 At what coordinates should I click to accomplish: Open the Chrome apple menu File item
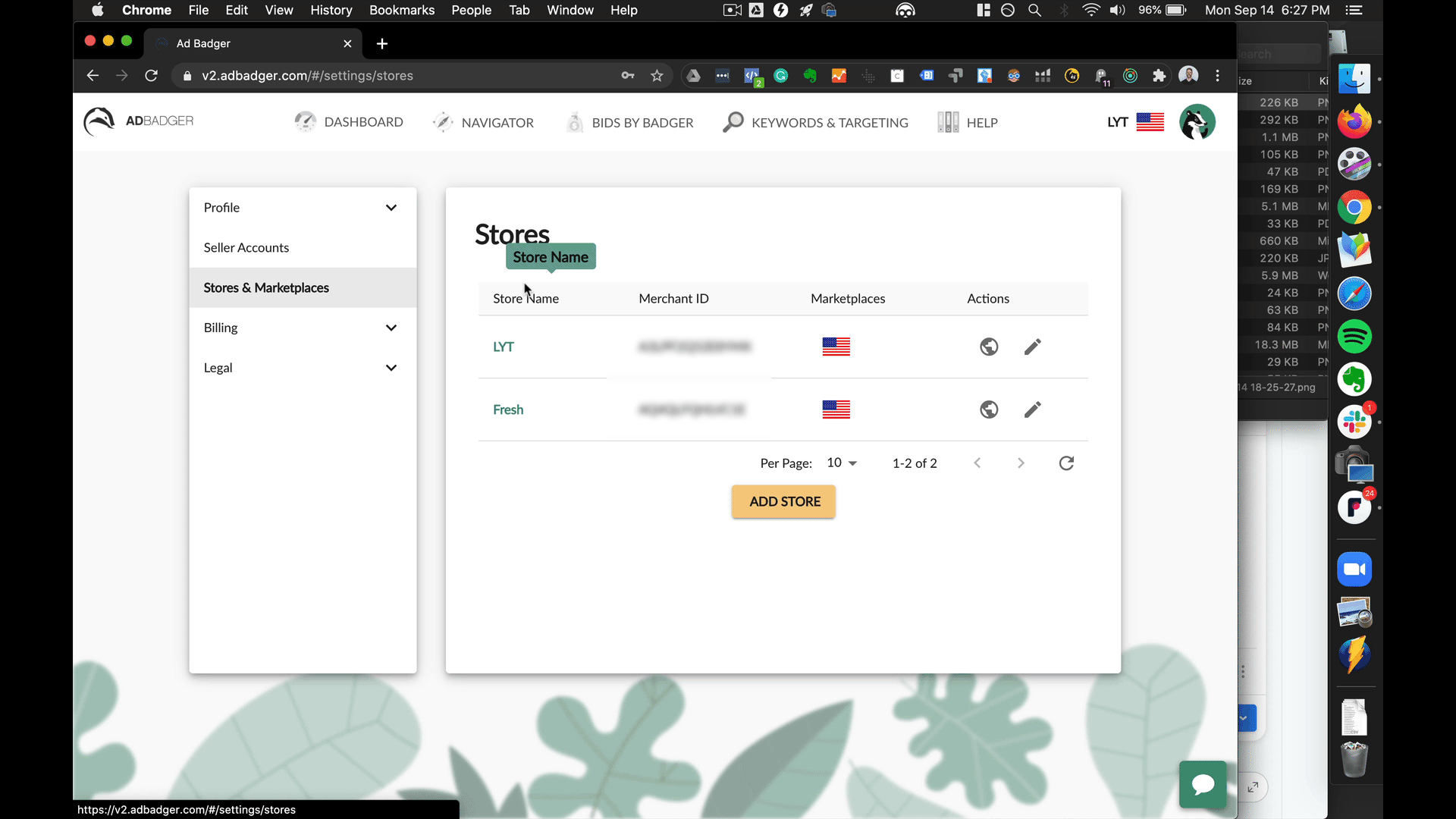tap(198, 10)
